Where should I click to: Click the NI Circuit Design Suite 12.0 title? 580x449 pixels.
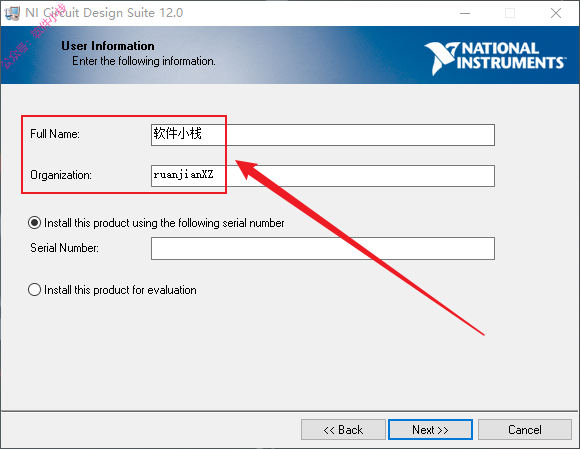coord(104,13)
